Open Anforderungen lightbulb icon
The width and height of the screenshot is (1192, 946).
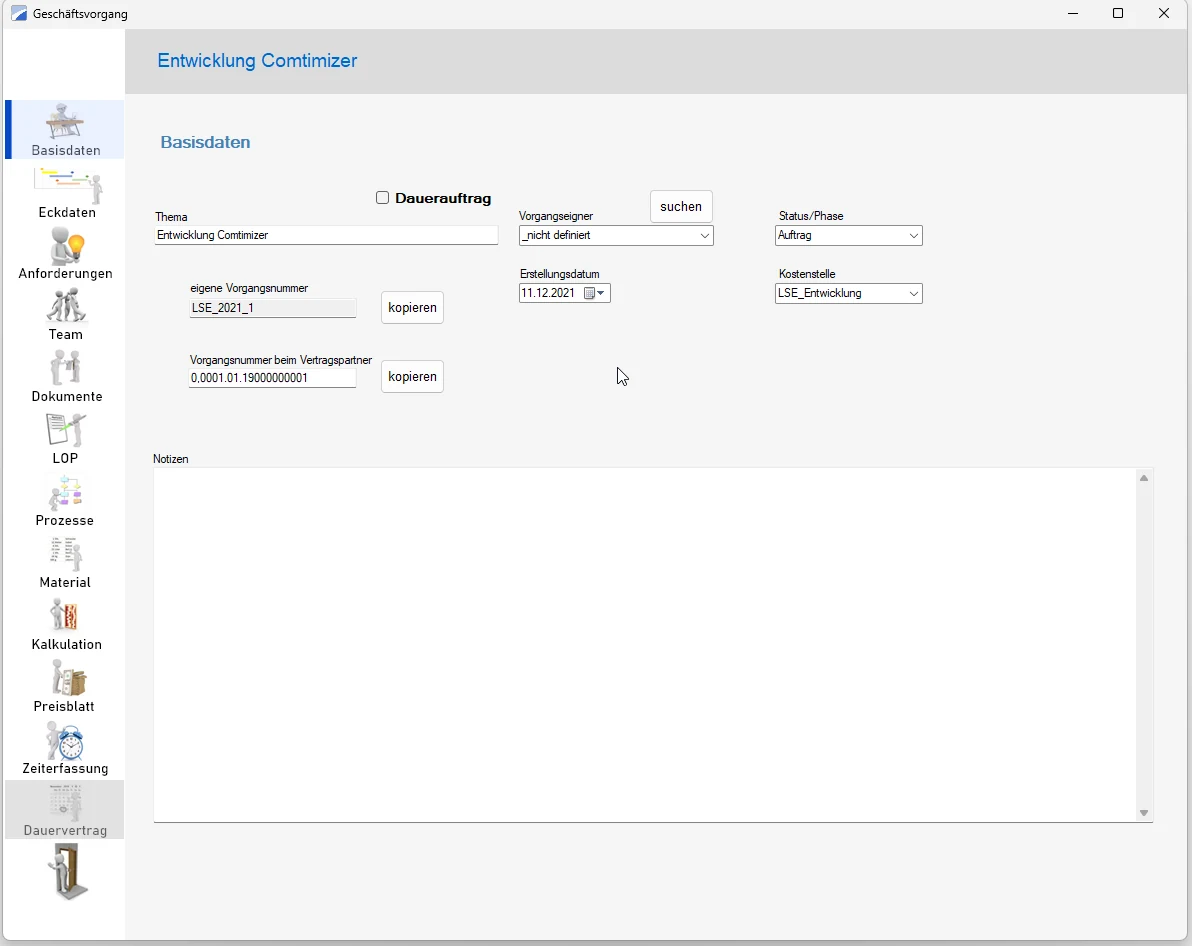click(x=67, y=246)
